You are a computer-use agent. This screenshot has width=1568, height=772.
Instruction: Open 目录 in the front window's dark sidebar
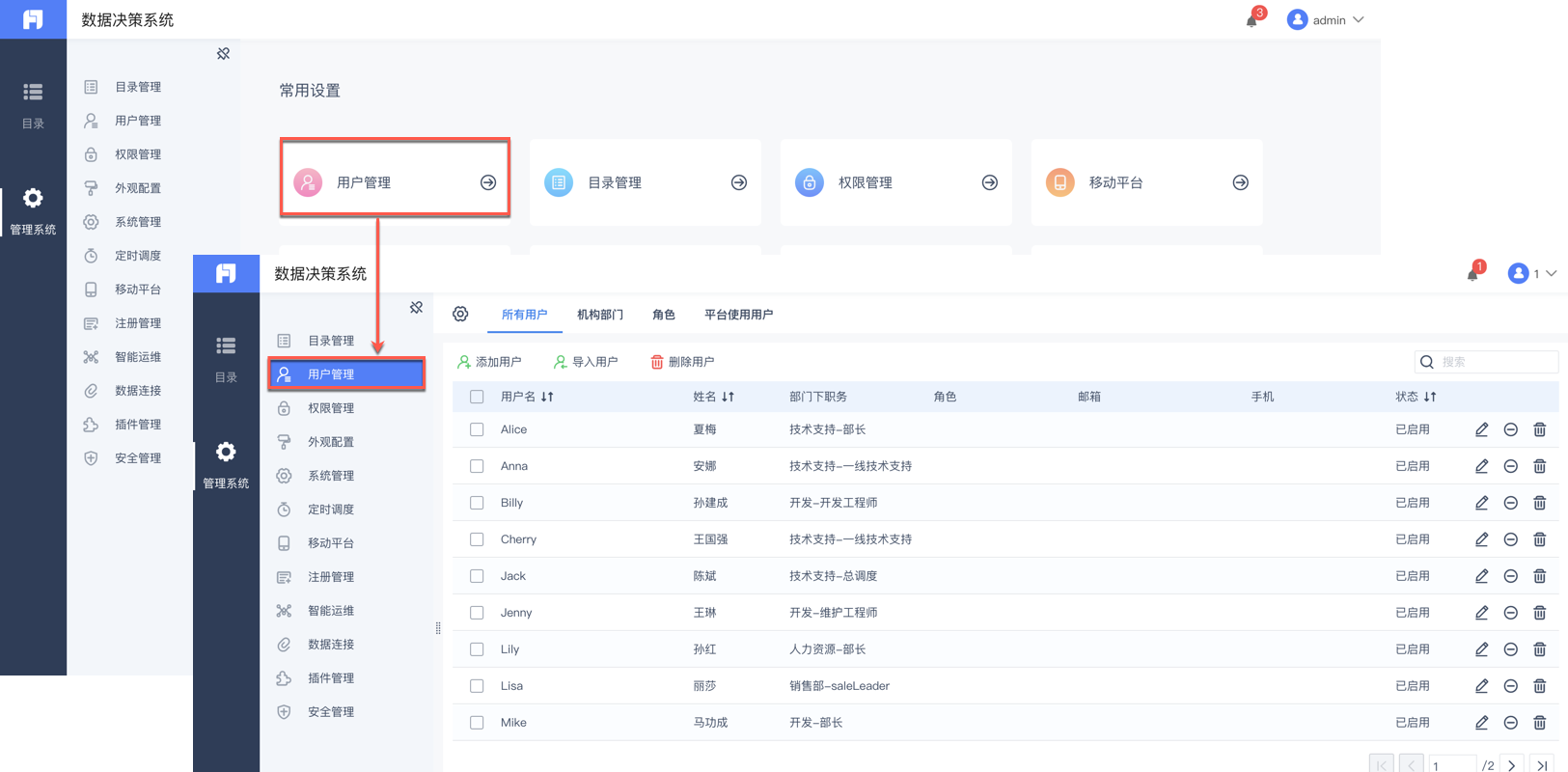[x=226, y=358]
